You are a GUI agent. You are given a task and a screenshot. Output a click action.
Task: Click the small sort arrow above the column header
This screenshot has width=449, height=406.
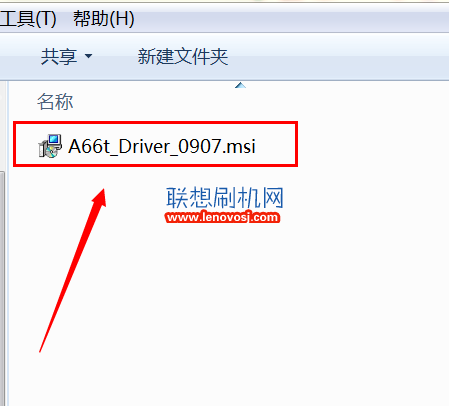coord(240,86)
